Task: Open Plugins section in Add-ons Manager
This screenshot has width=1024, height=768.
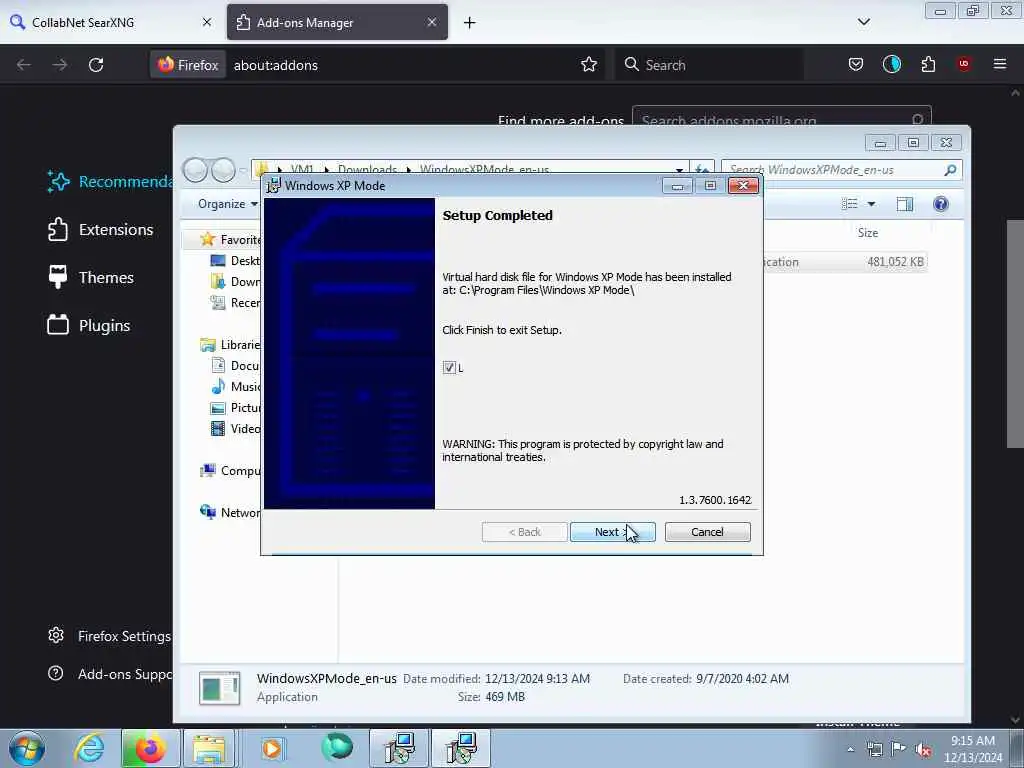Action: pyautogui.click(x=88, y=325)
